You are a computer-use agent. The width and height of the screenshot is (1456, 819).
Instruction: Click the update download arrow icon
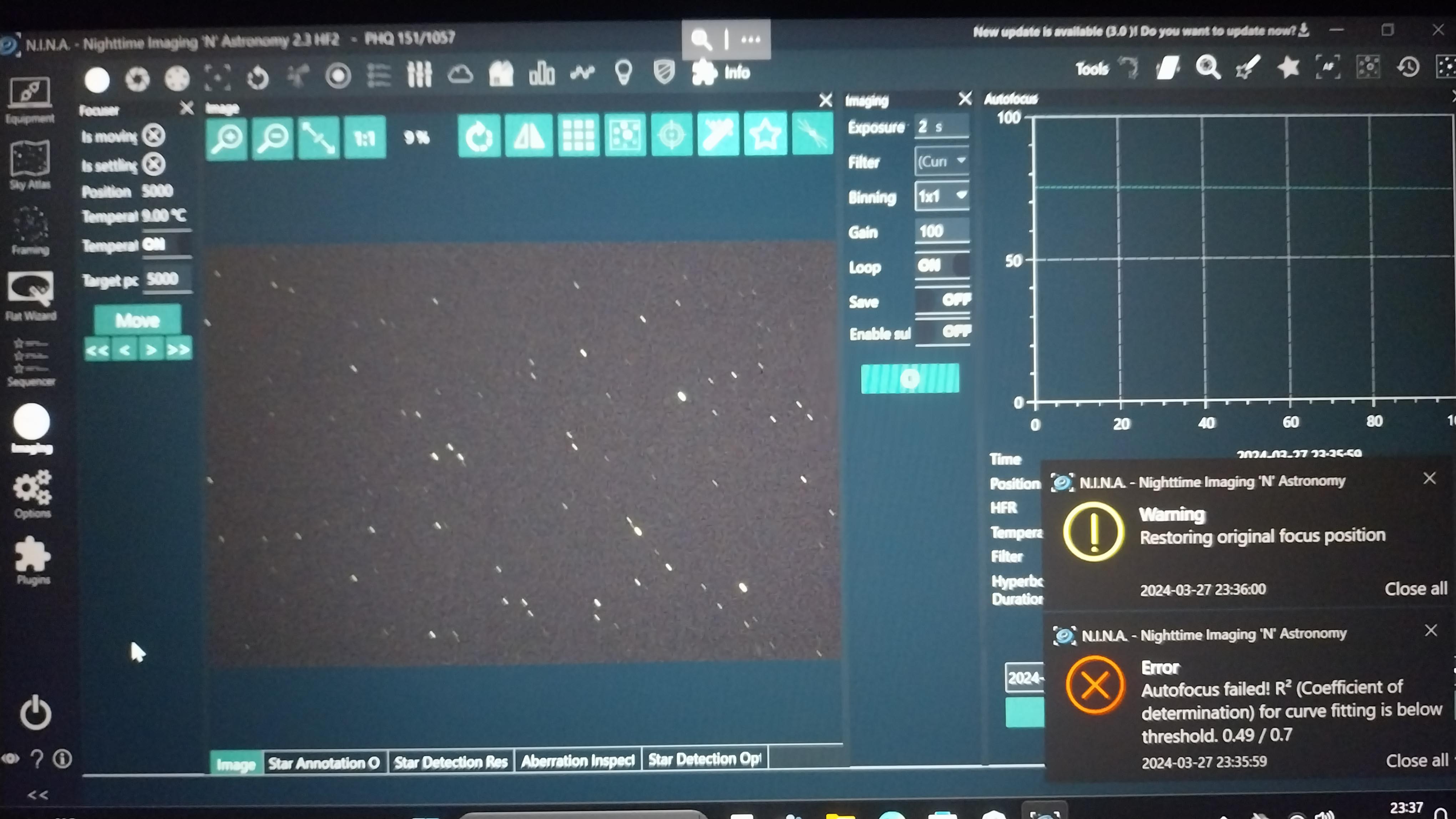coord(1304,29)
